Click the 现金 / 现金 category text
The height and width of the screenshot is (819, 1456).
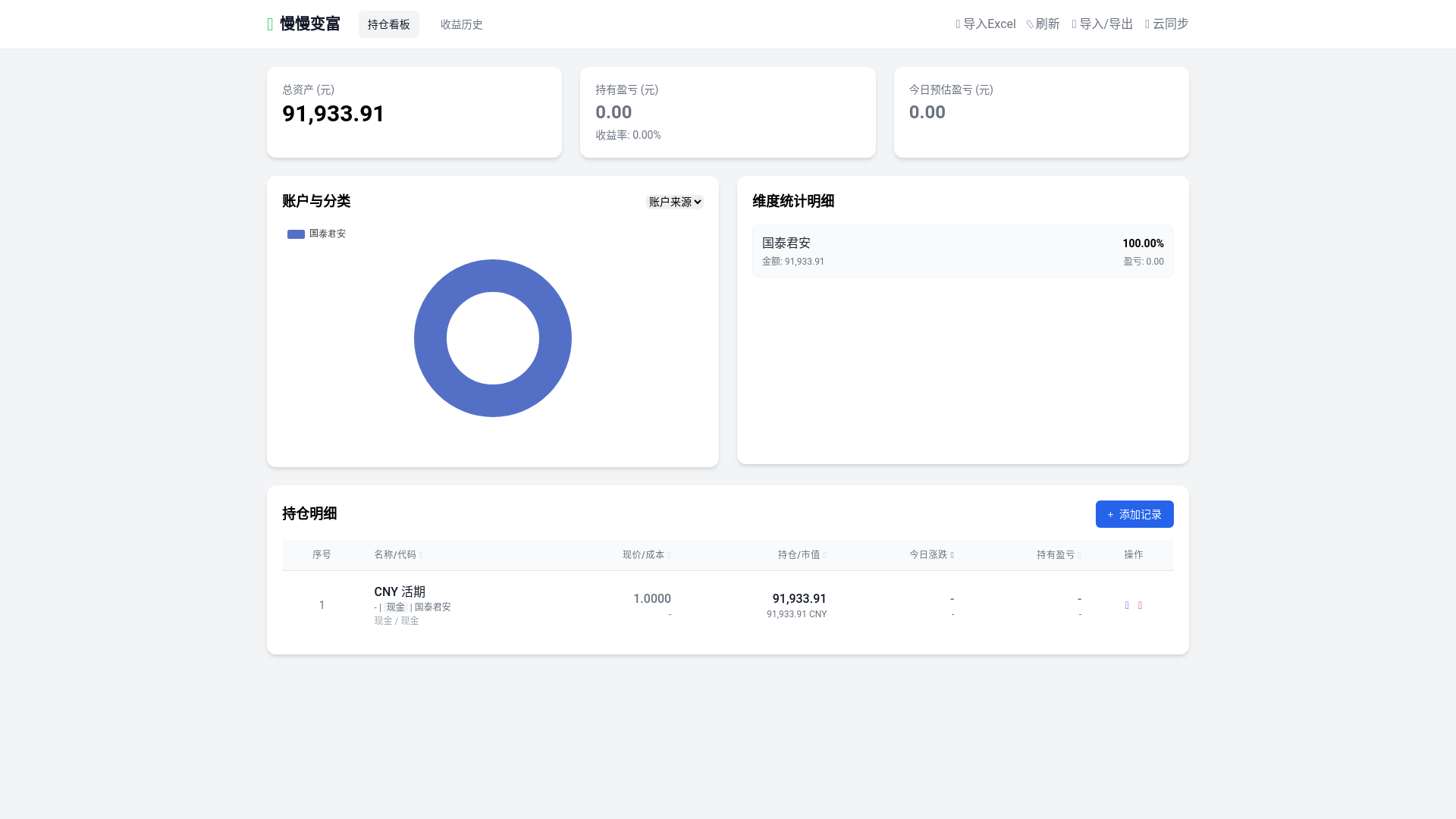pos(397,620)
